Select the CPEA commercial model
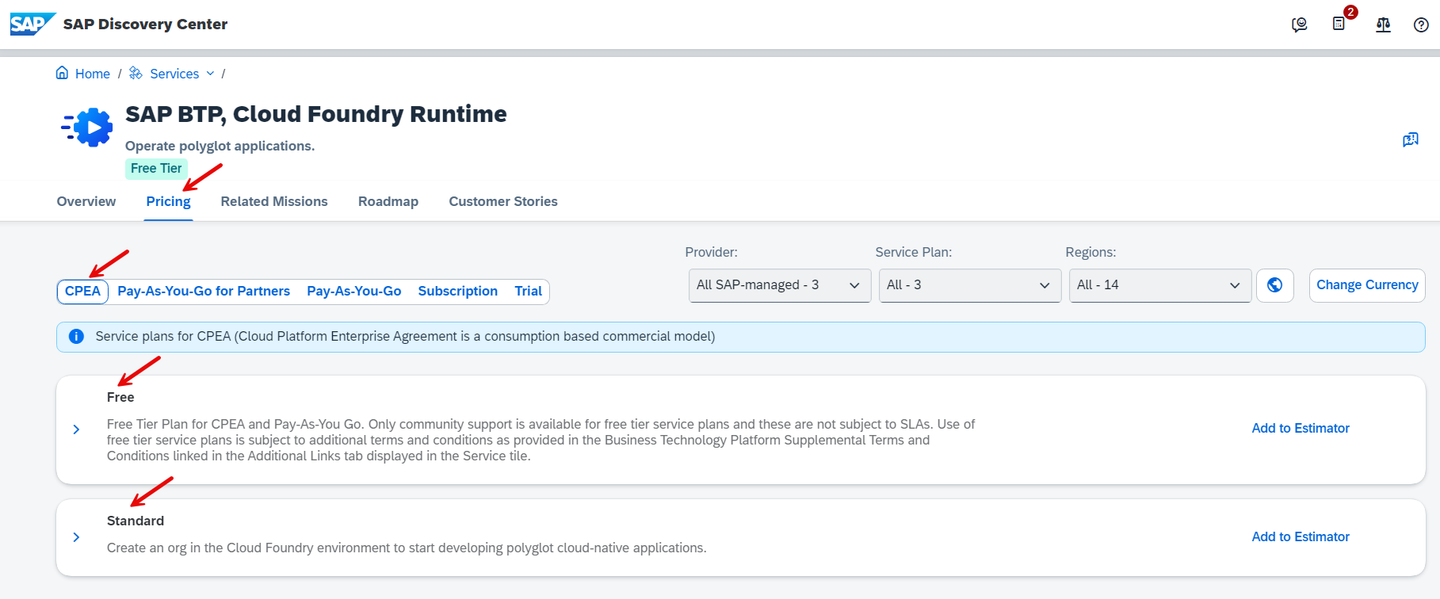 click(83, 291)
